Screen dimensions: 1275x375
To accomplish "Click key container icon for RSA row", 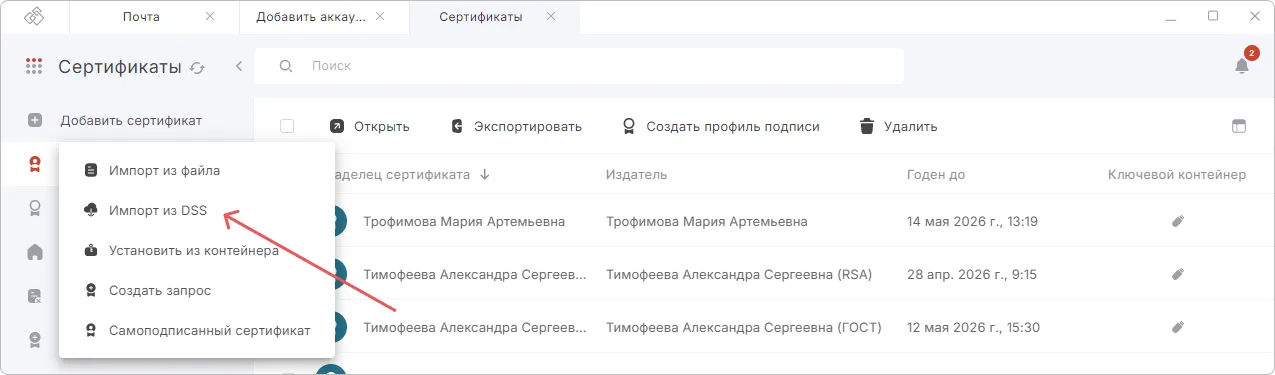I will (x=1178, y=274).
